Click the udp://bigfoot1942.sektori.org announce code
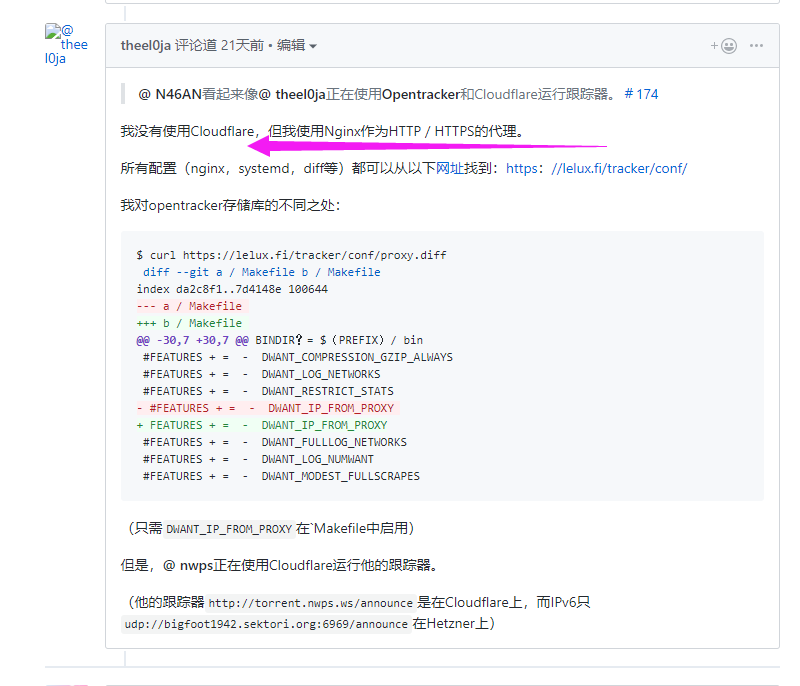This screenshot has height=686, width=800. pyautogui.click(x=265, y=624)
